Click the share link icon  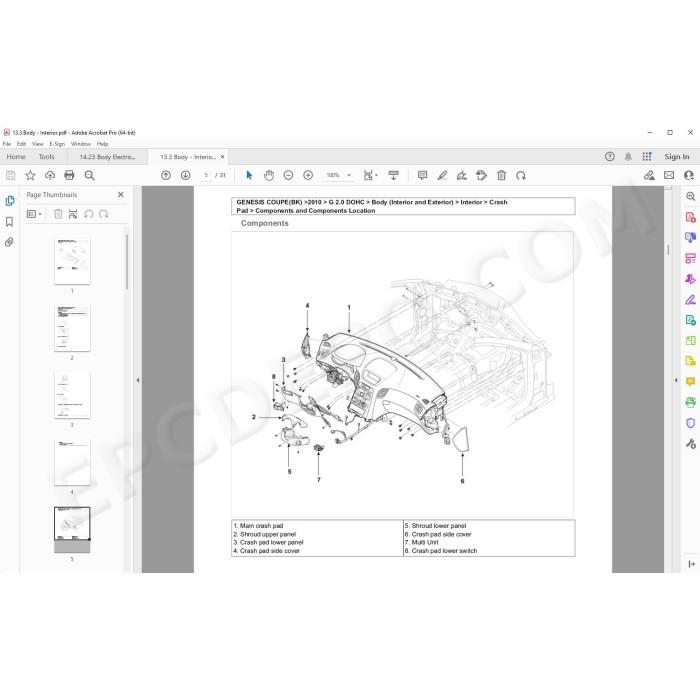(649, 175)
